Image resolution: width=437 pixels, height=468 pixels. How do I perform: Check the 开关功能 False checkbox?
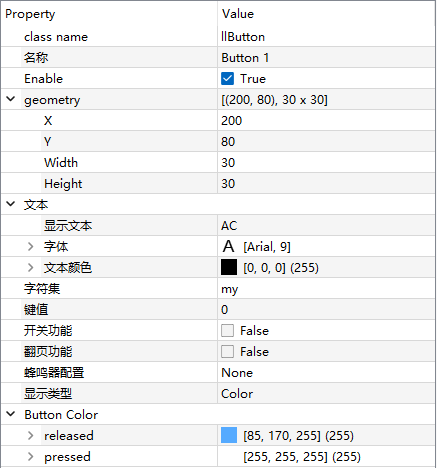[x=227, y=331]
